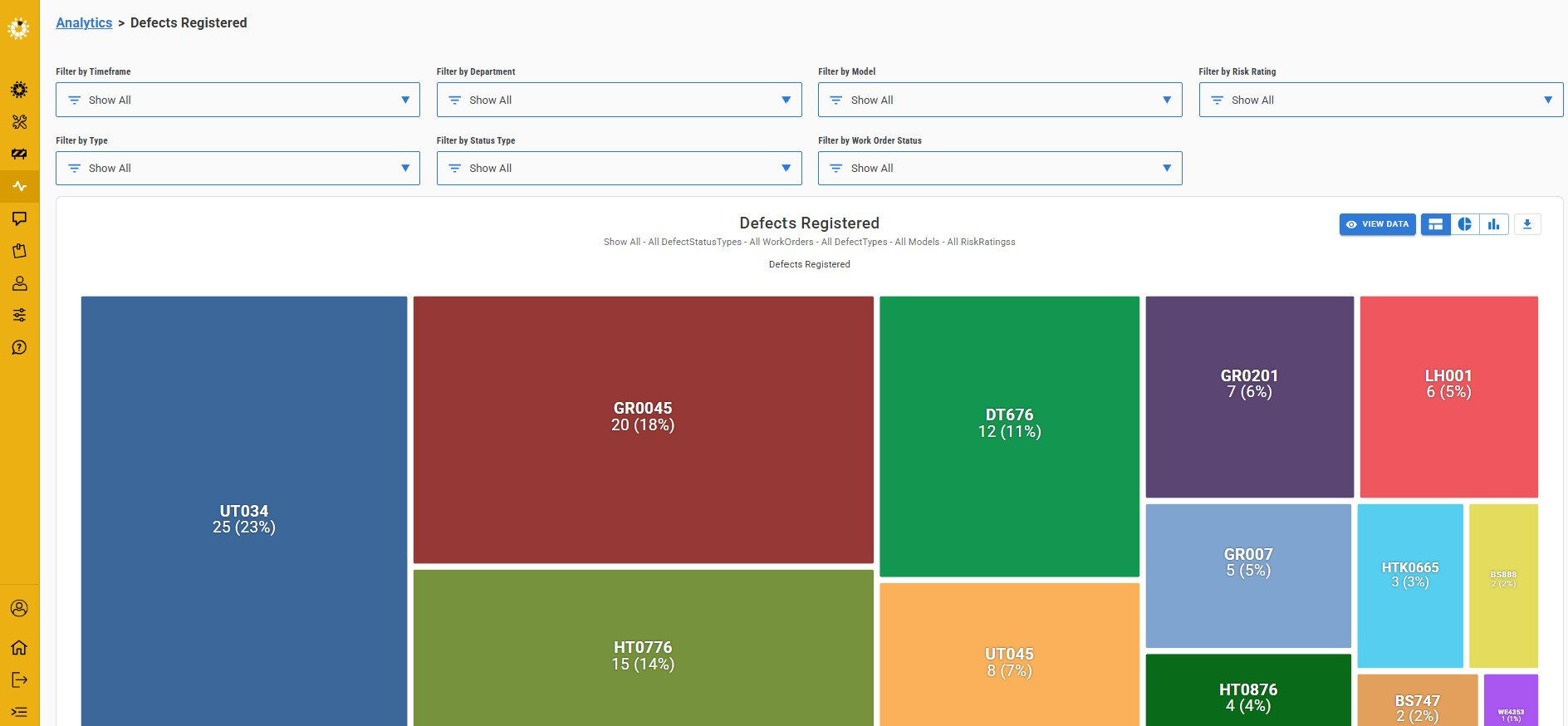Viewport: 1568px width, 726px height.
Task: Expand the Filter by Timeframe dropdown
Action: coord(238,100)
